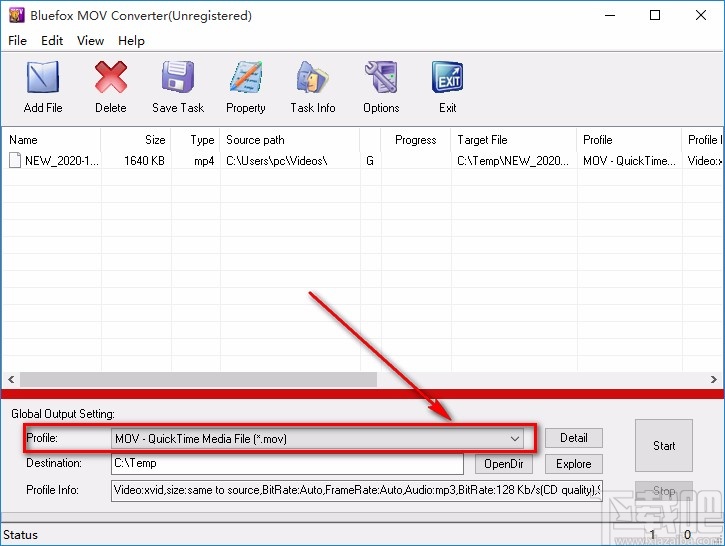The height and width of the screenshot is (546, 725).
Task: Click the horizontal scrollbar thumb
Action: click(x=198, y=380)
